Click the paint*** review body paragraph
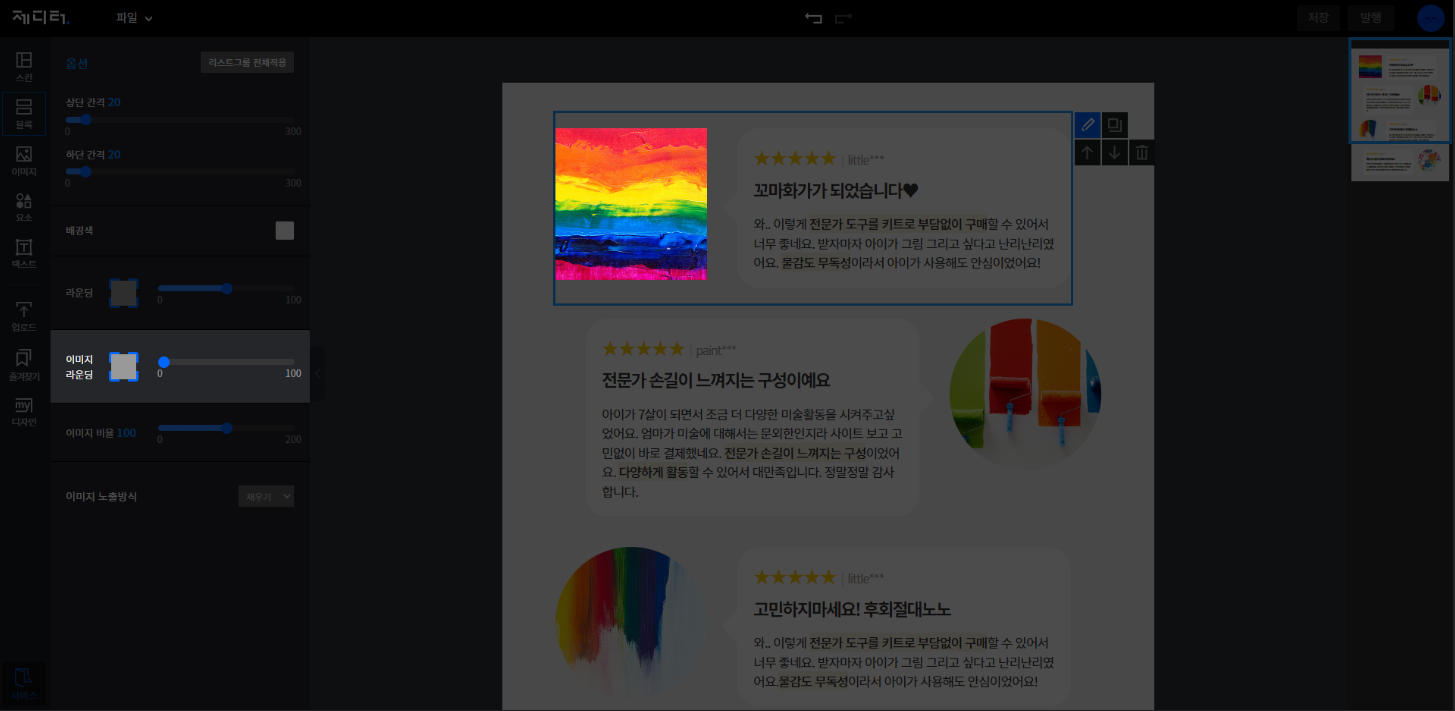 click(x=752, y=452)
